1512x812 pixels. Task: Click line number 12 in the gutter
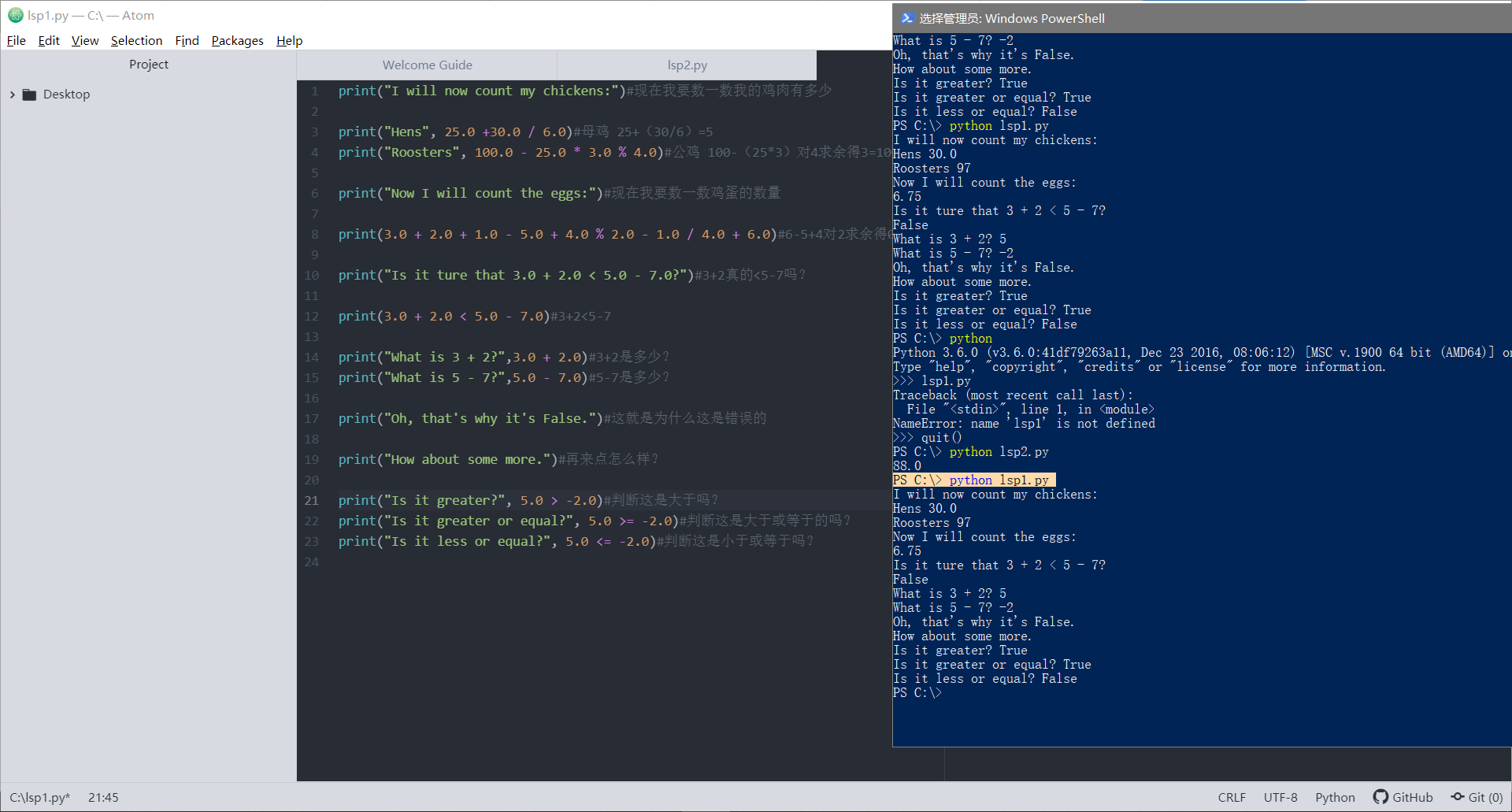(312, 316)
